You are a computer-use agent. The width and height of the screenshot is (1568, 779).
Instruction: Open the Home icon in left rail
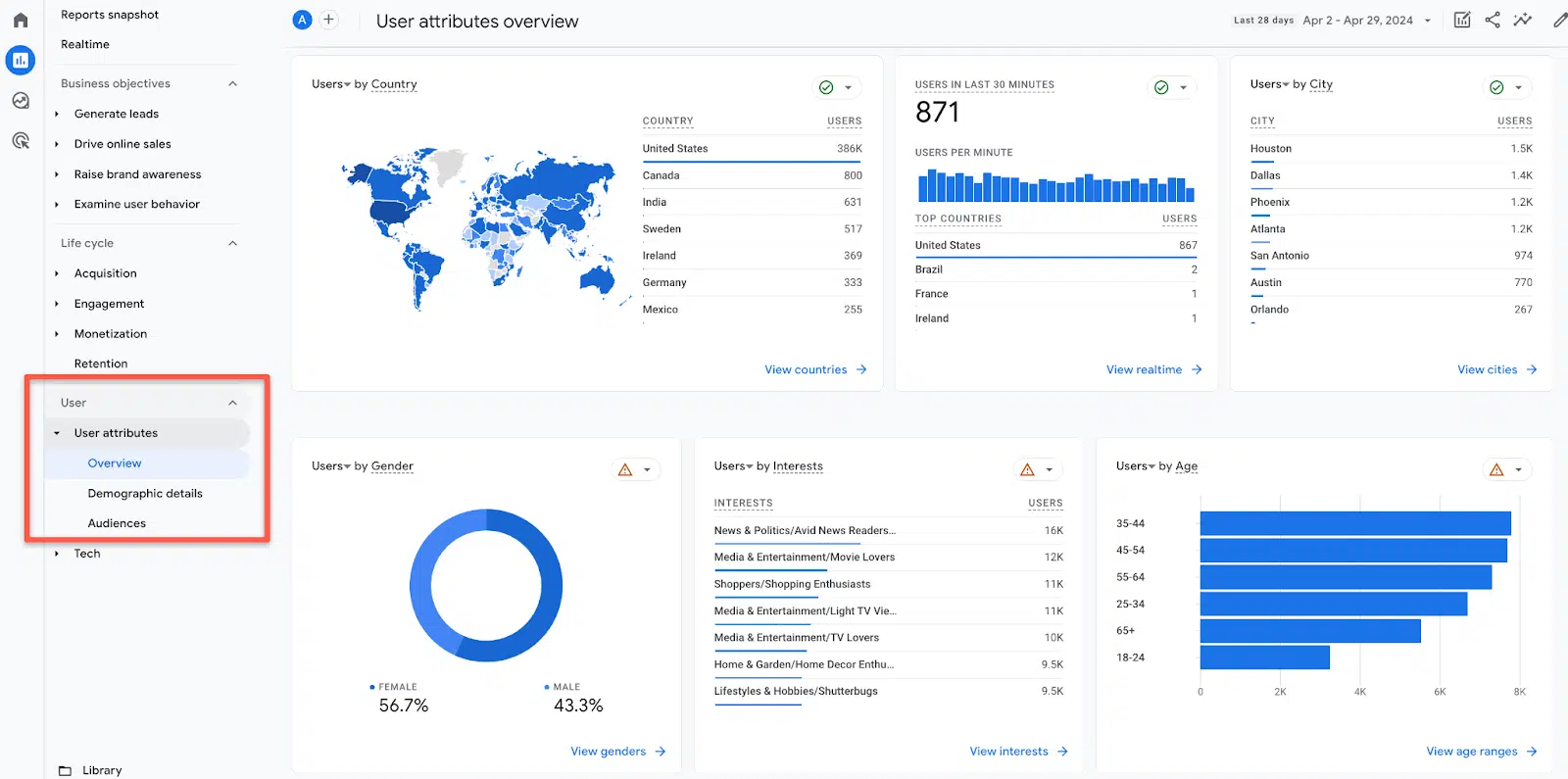(x=21, y=20)
